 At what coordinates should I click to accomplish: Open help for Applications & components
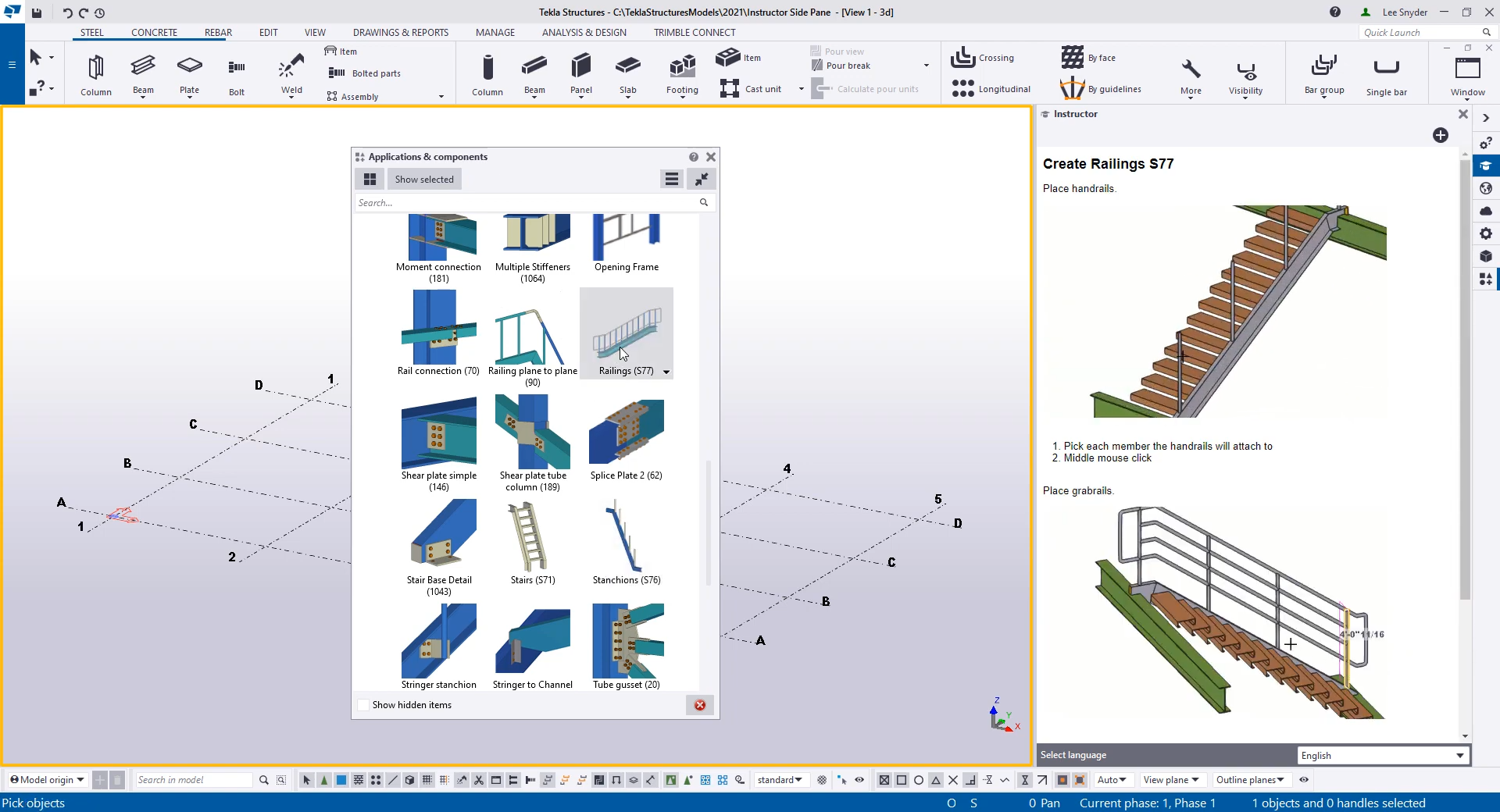click(x=694, y=157)
